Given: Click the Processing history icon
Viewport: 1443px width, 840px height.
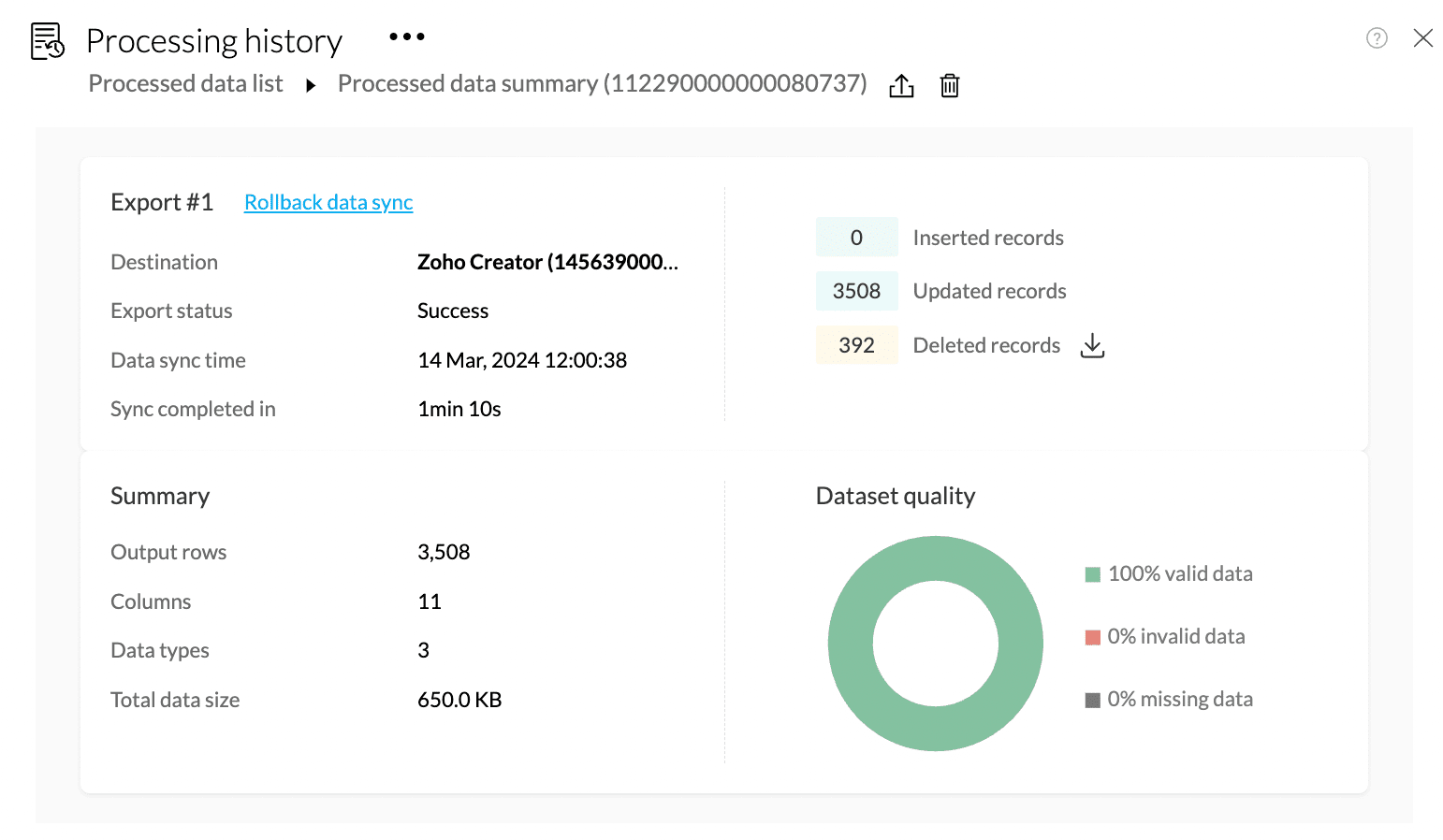Looking at the screenshot, I should [47, 41].
